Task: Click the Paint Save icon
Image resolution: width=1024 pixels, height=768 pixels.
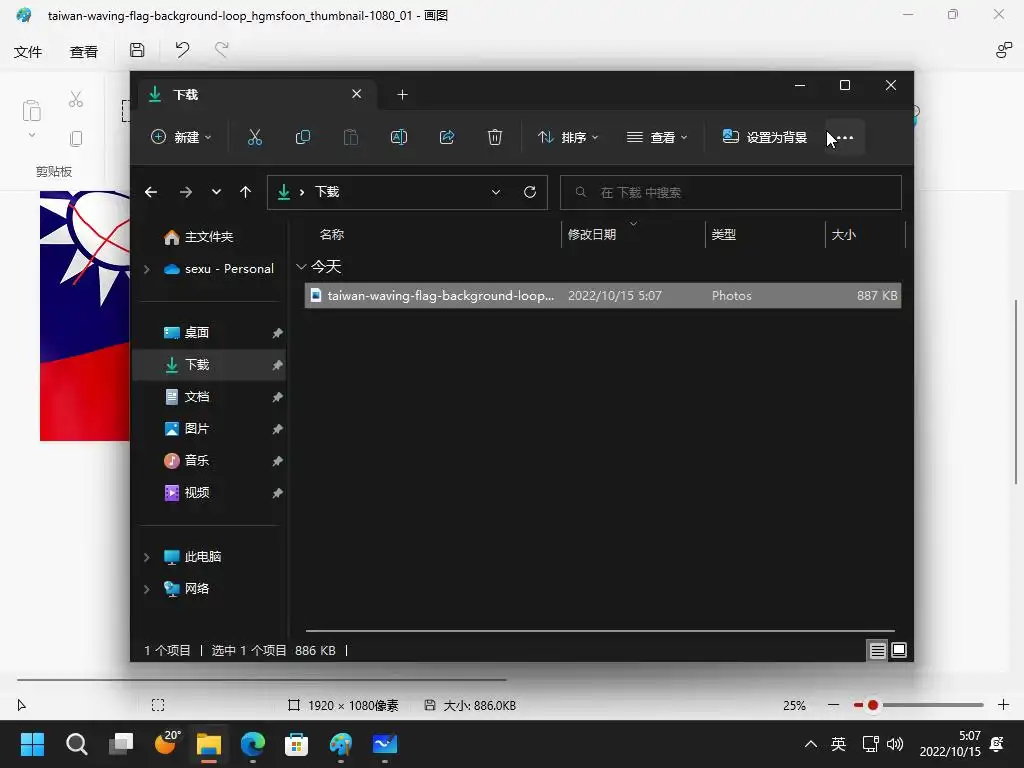Action: tap(137, 50)
